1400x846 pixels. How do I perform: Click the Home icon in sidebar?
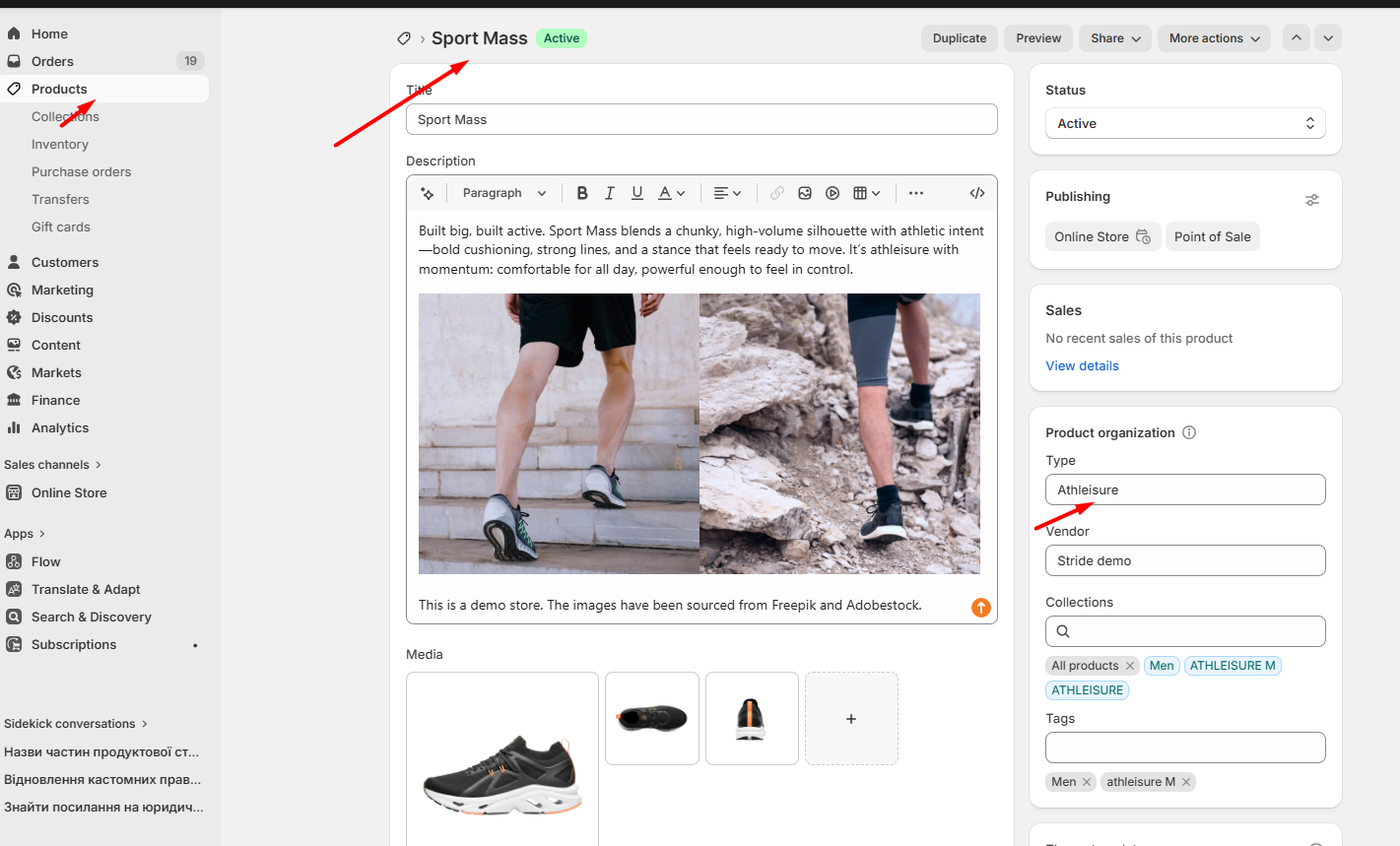point(14,33)
